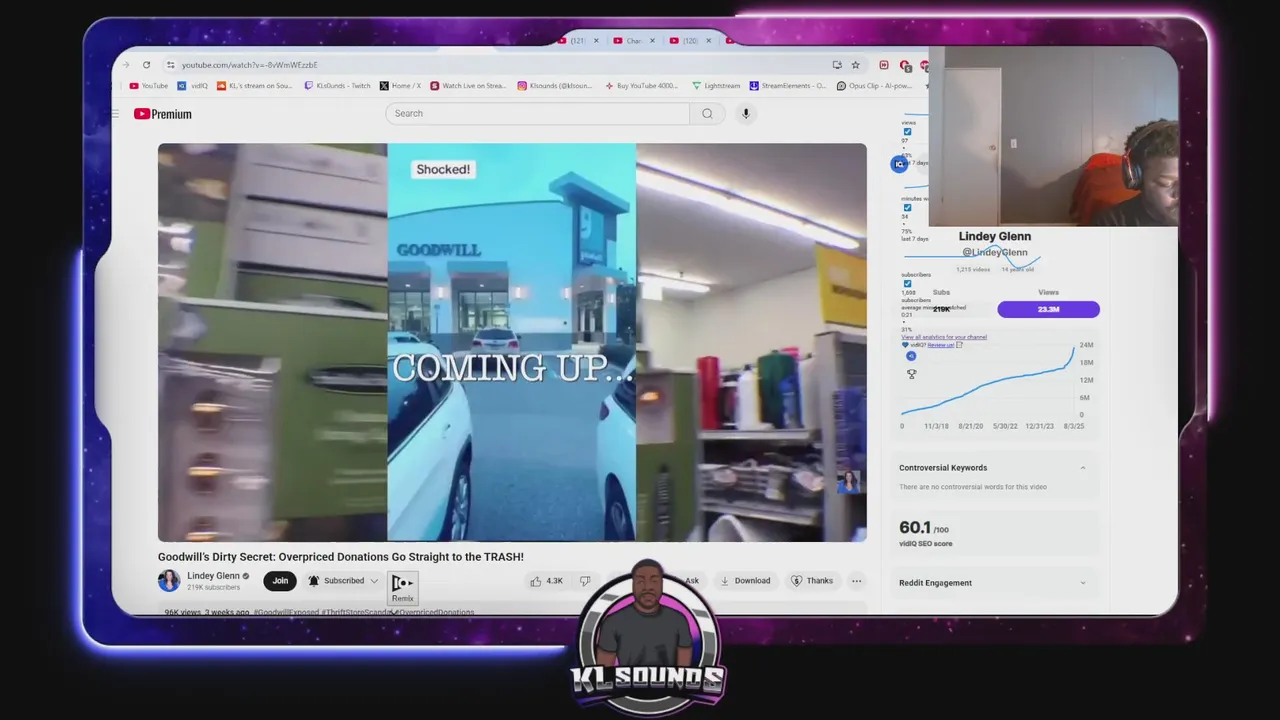Click the search magnifier button

pos(707,113)
